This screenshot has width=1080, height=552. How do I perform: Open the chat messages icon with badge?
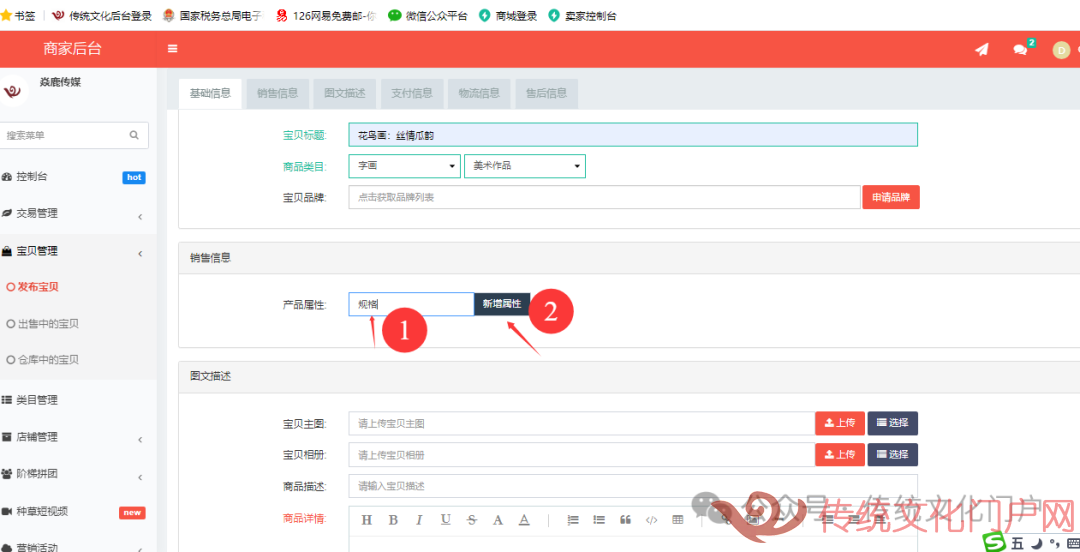[1023, 48]
